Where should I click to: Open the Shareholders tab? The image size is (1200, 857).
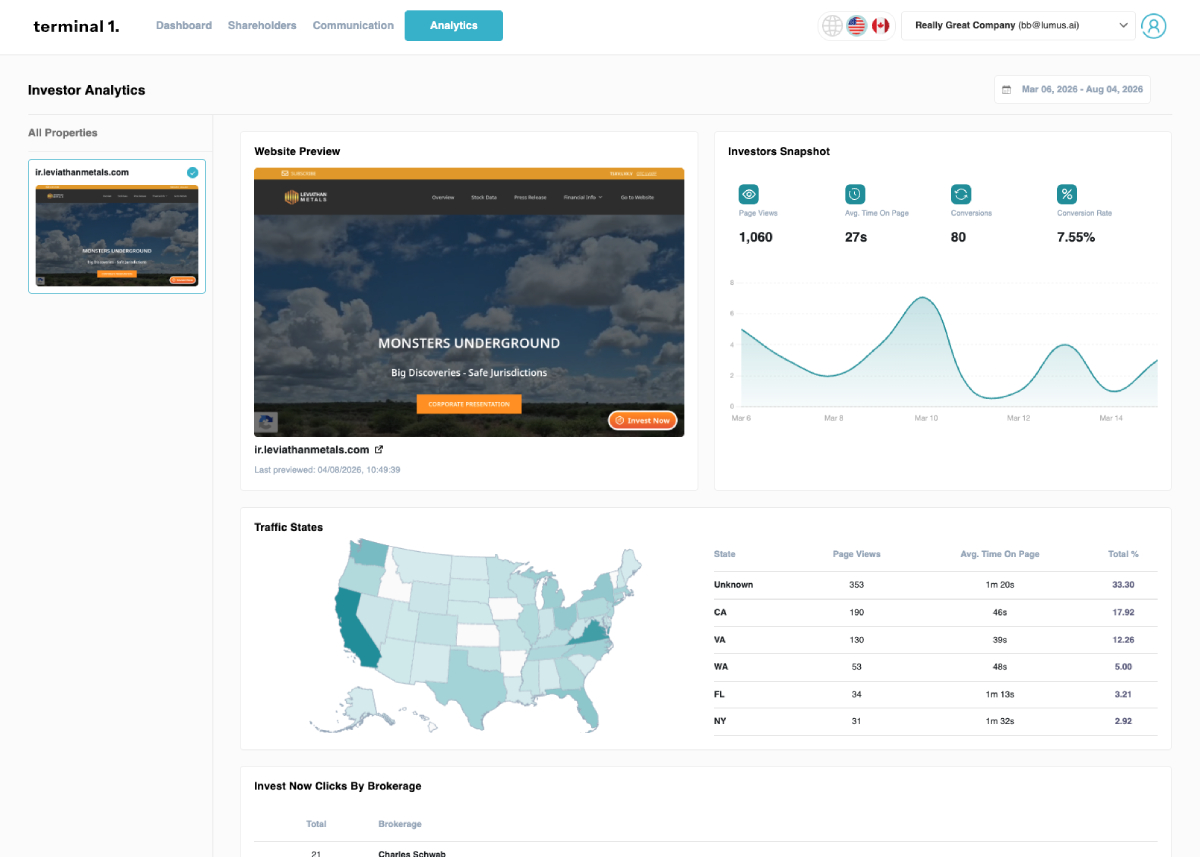[x=262, y=26]
